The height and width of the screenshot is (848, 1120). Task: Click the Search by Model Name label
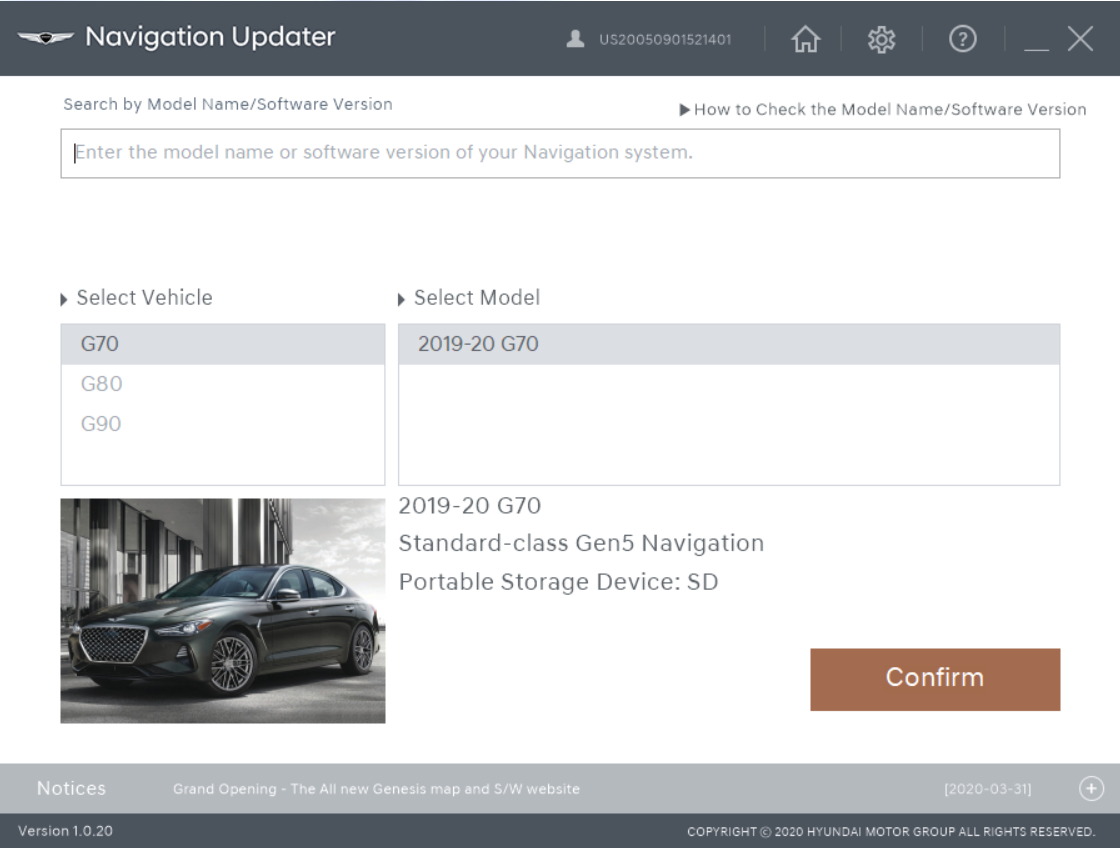pyautogui.click(x=228, y=104)
